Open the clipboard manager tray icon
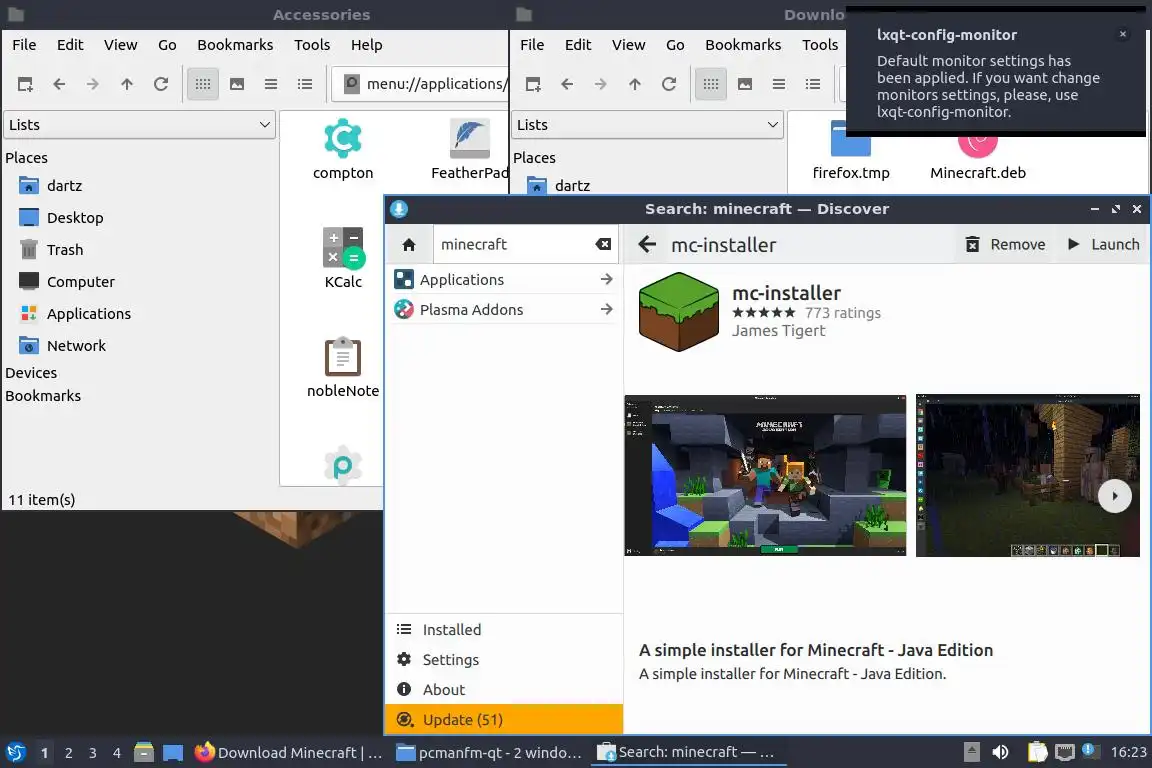The height and width of the screenshot is (768, 1152). click(1037, 752)
